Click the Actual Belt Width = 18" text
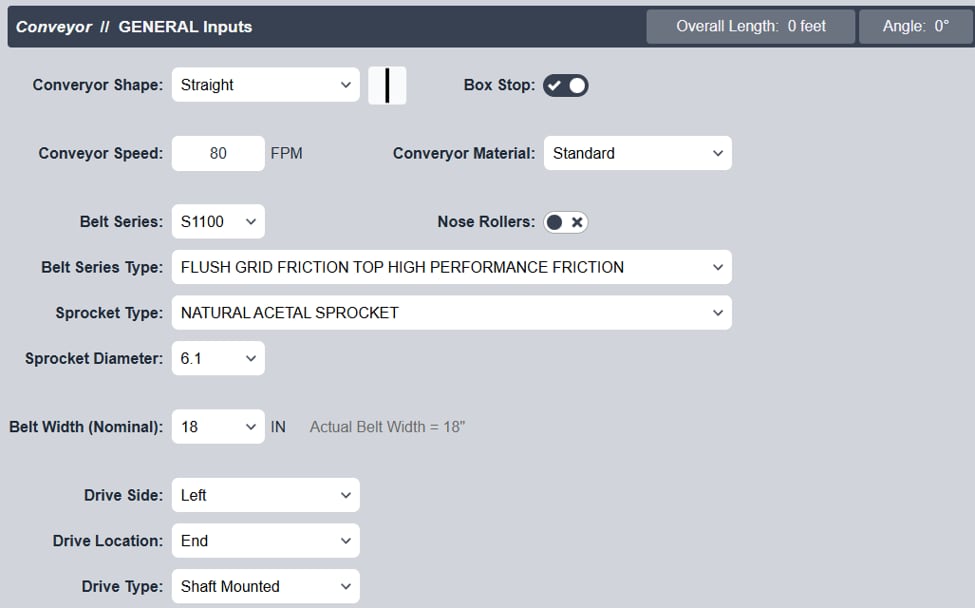Image resolution: width=975 pixels, height=608 pixels. [387, 427]
